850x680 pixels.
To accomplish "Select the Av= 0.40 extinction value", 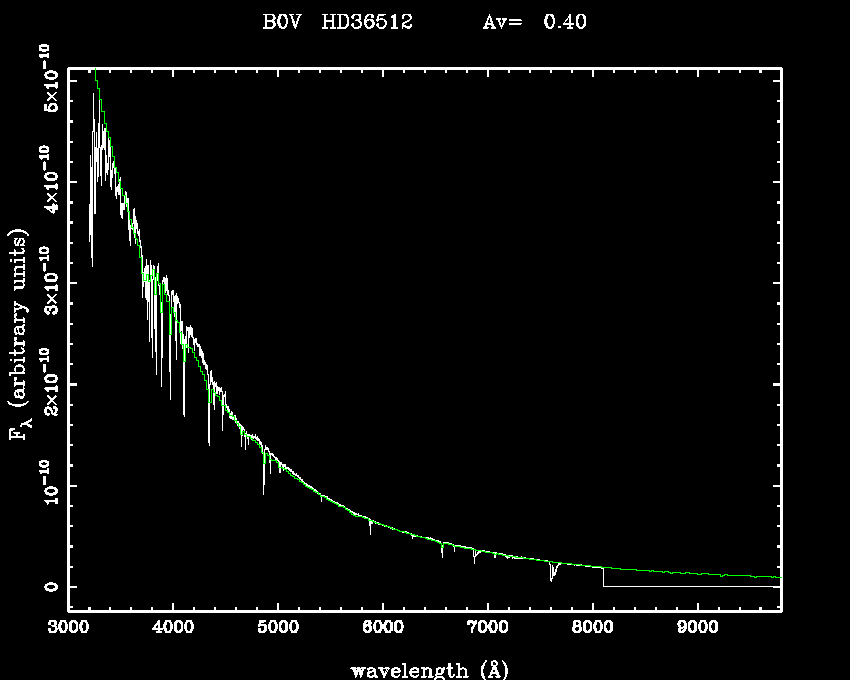I will (534, 21).
